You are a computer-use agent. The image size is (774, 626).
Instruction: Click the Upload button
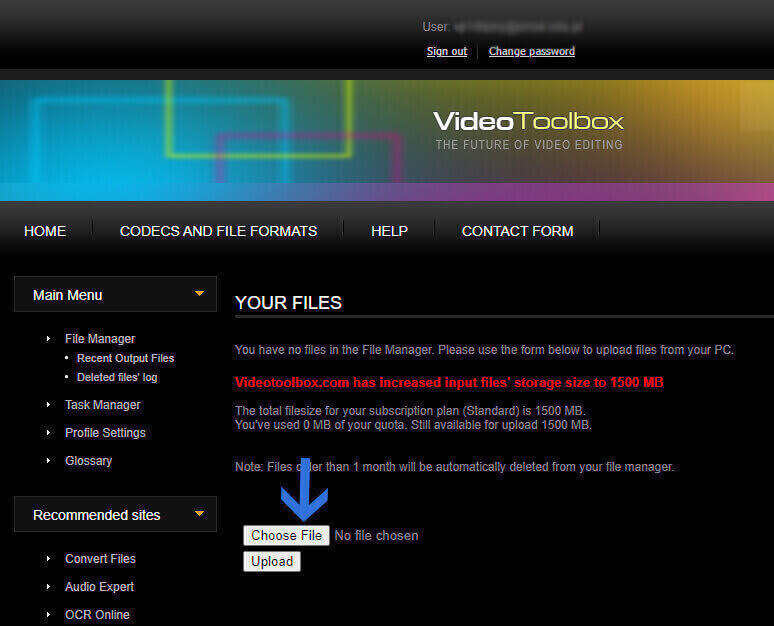[272, 561]
